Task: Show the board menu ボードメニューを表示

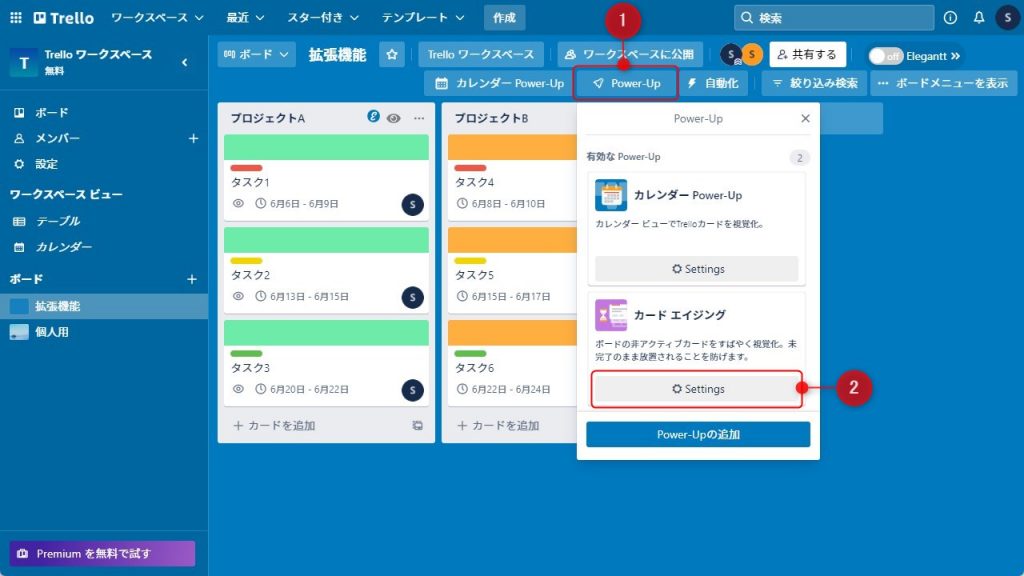Action: (x=943, y=84)
